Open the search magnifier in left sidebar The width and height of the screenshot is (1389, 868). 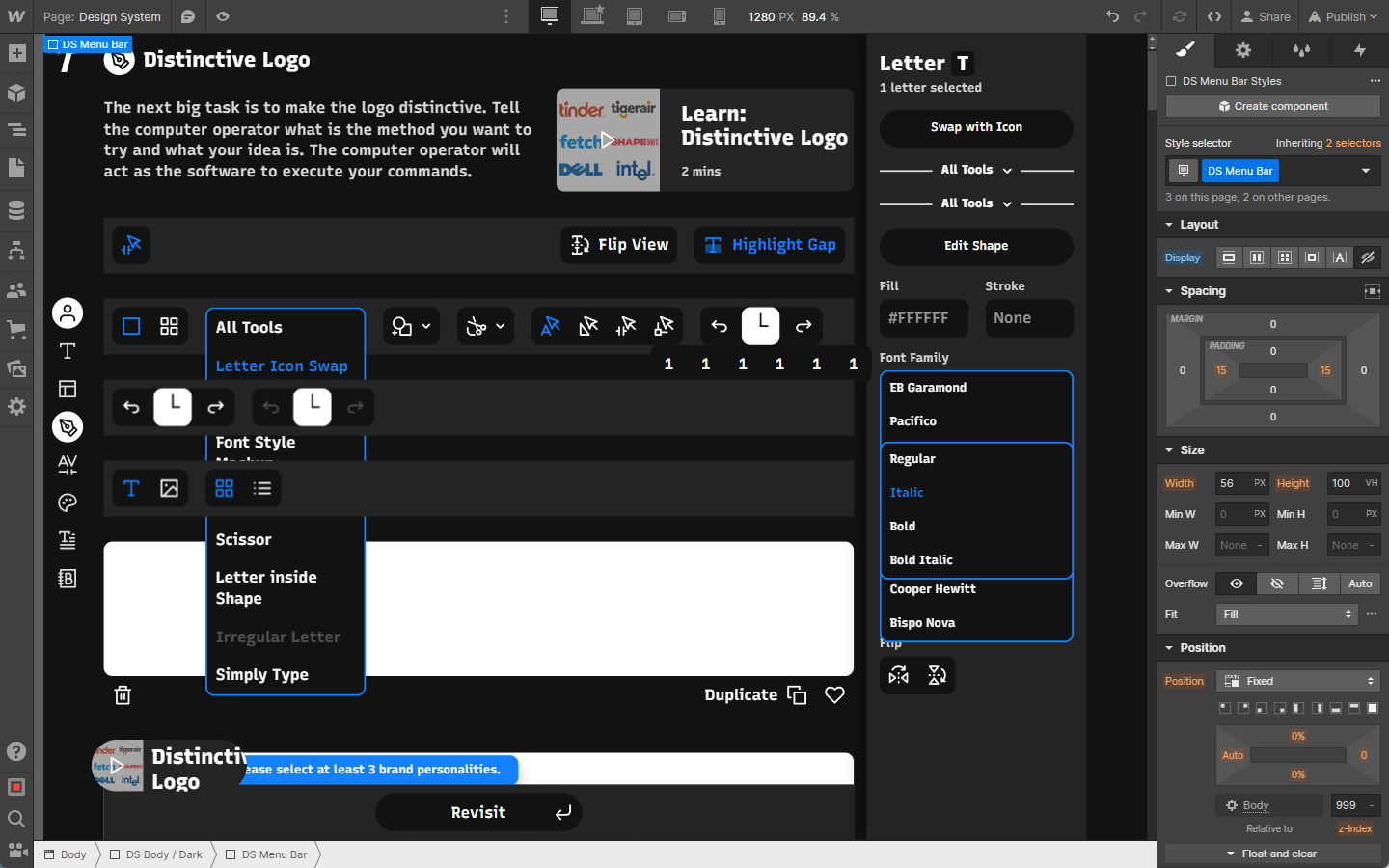pyautogui.click(x=16, y=819)
